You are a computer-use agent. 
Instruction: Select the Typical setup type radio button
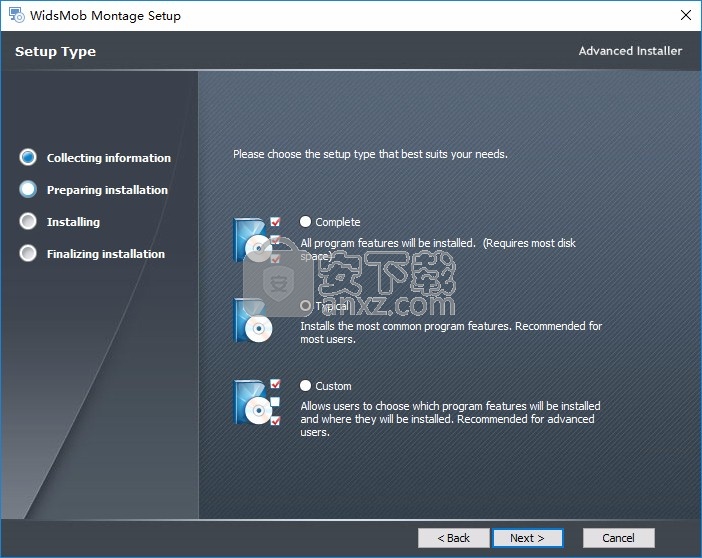(x=305, y=306)
